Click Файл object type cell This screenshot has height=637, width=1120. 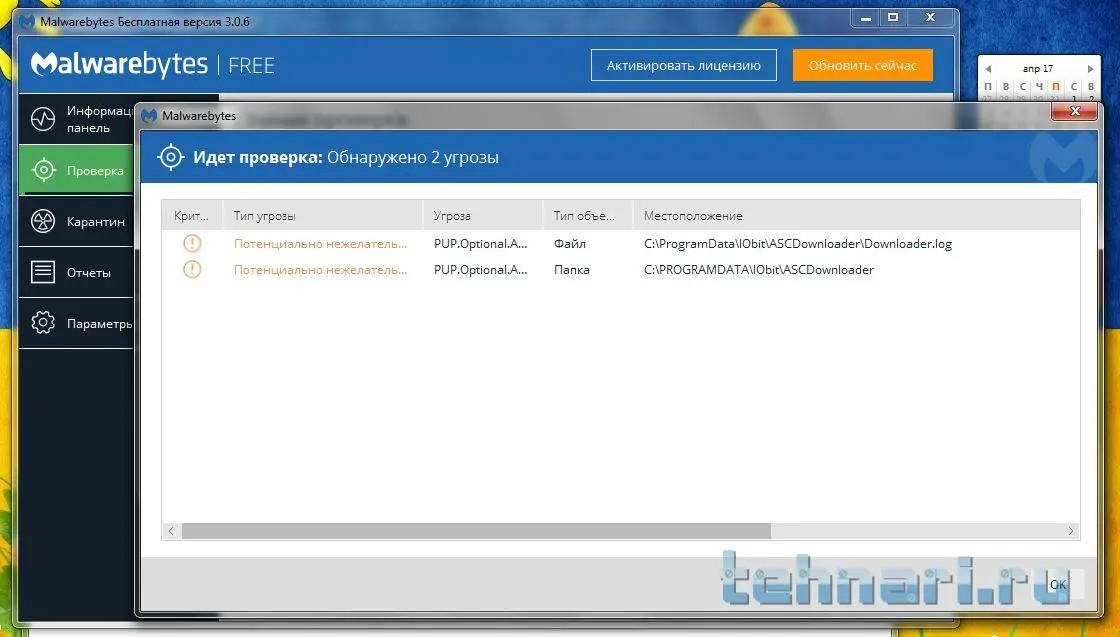tap(570, 244)
